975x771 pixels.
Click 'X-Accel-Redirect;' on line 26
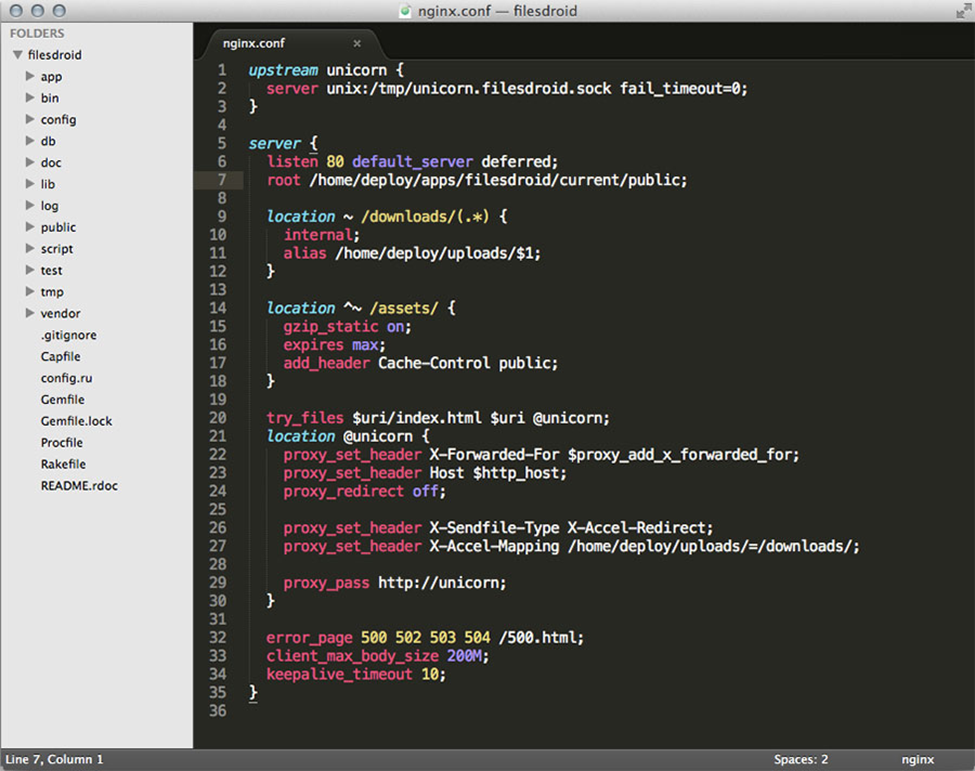pyautogui.click(x=640, y=528)
